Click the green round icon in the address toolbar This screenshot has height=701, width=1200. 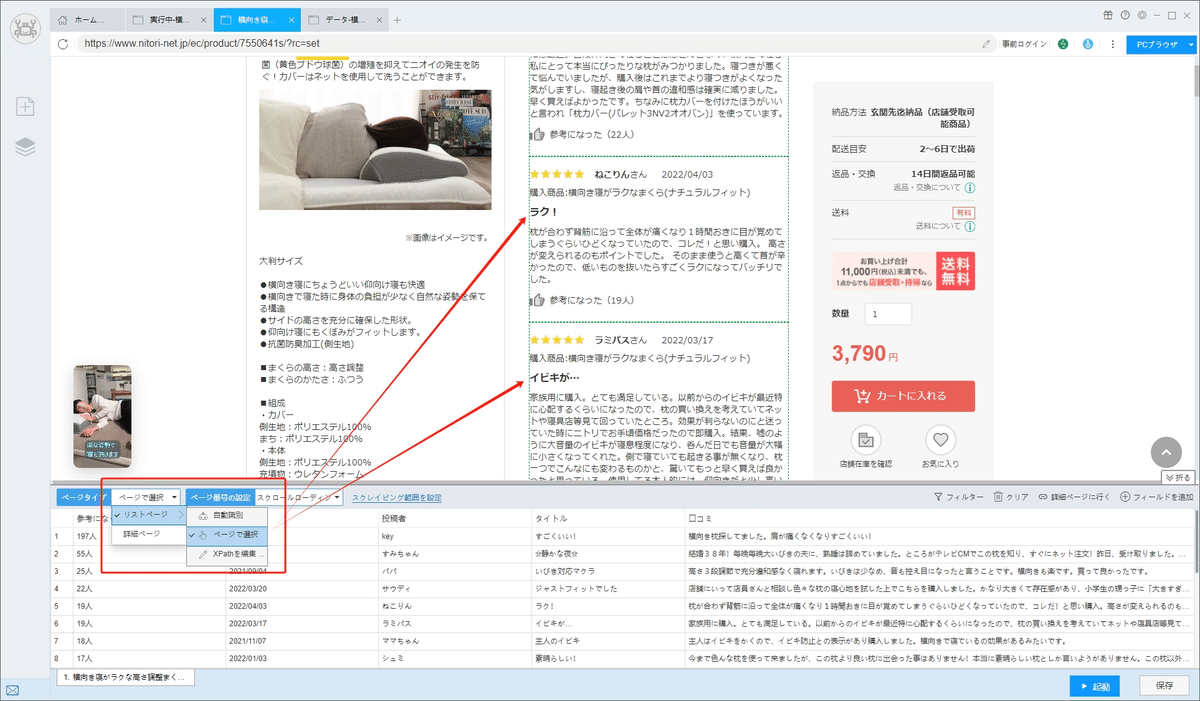[x=1064, y=44]
